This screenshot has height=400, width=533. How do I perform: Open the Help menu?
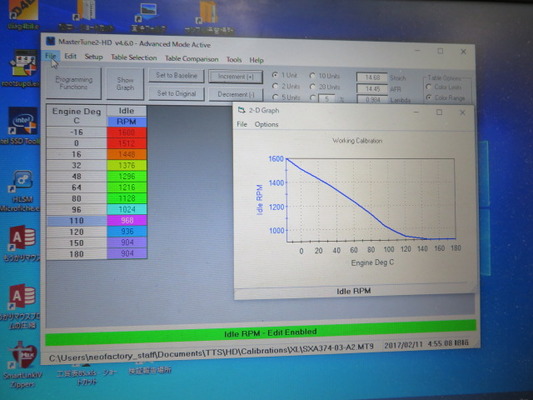pos(256,60)
